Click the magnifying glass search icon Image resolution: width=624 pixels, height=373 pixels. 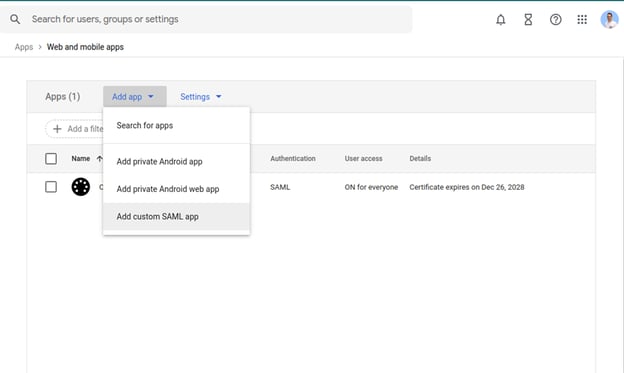(15, 19)
